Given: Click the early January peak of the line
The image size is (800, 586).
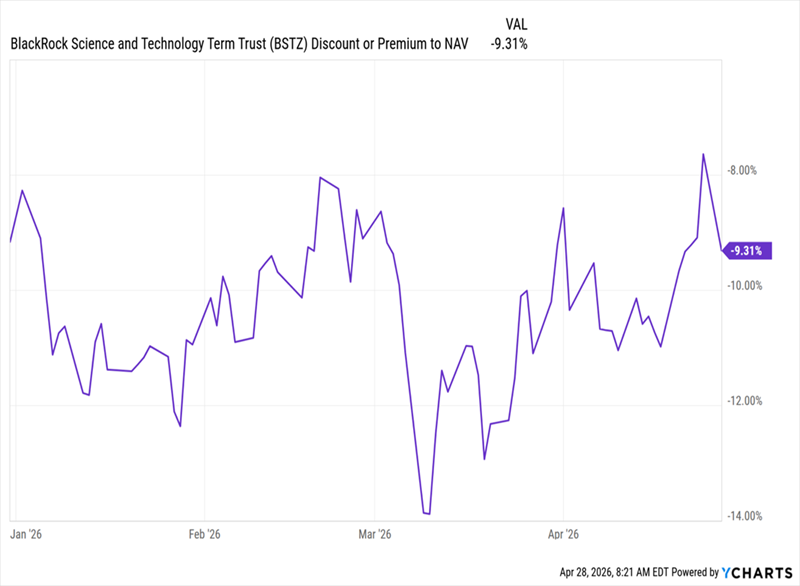Looking at the screenshot, I should [22, 190].
